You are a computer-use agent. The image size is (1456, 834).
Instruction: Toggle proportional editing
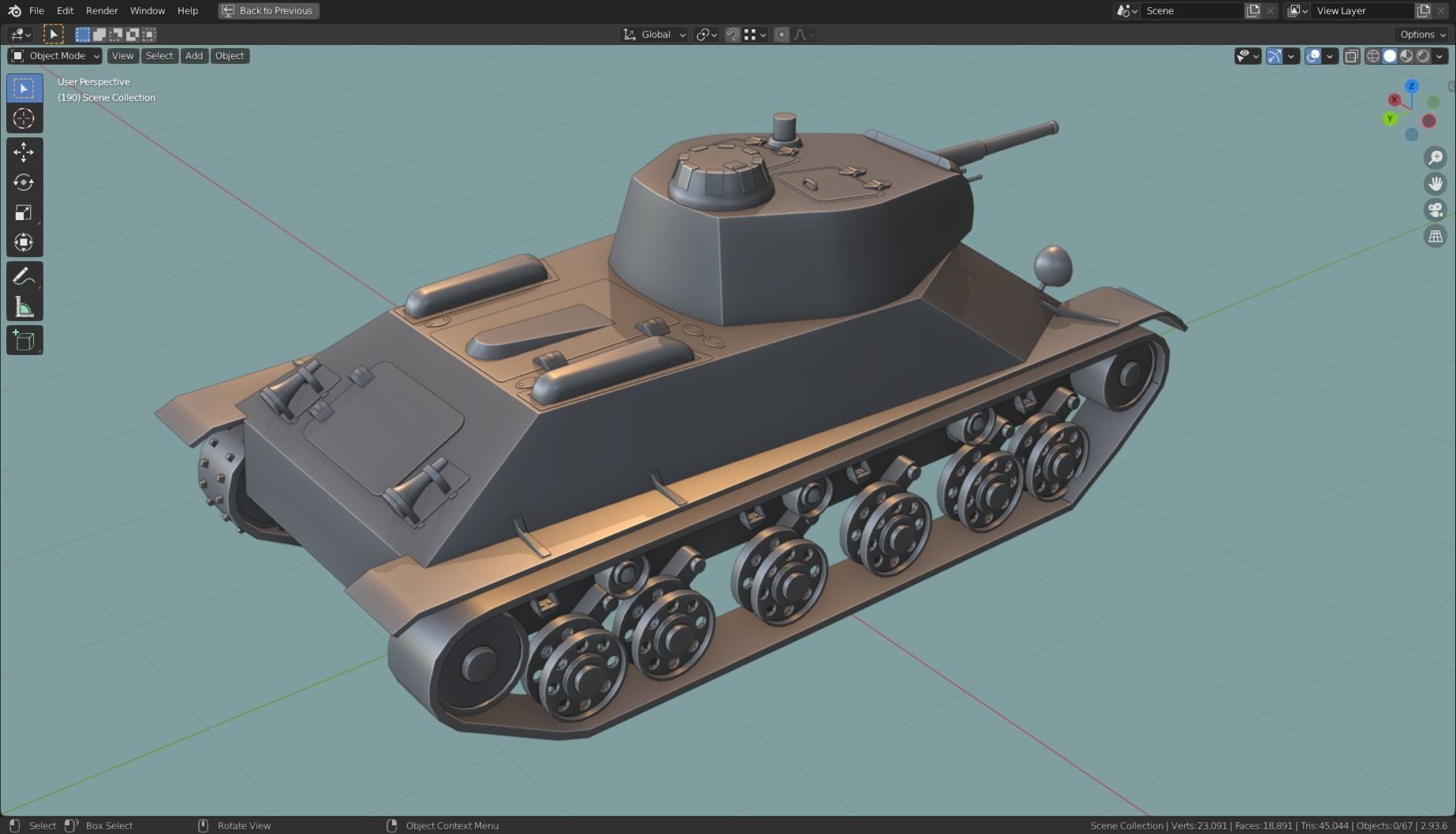[x=782, y=34]
